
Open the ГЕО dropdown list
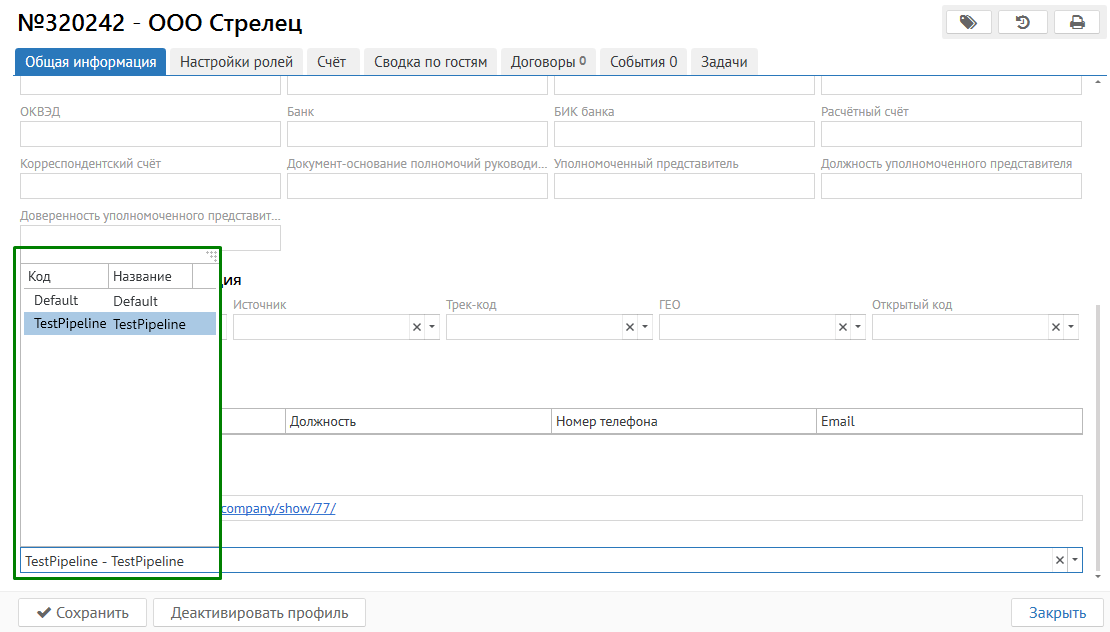(x=858, y=327)
